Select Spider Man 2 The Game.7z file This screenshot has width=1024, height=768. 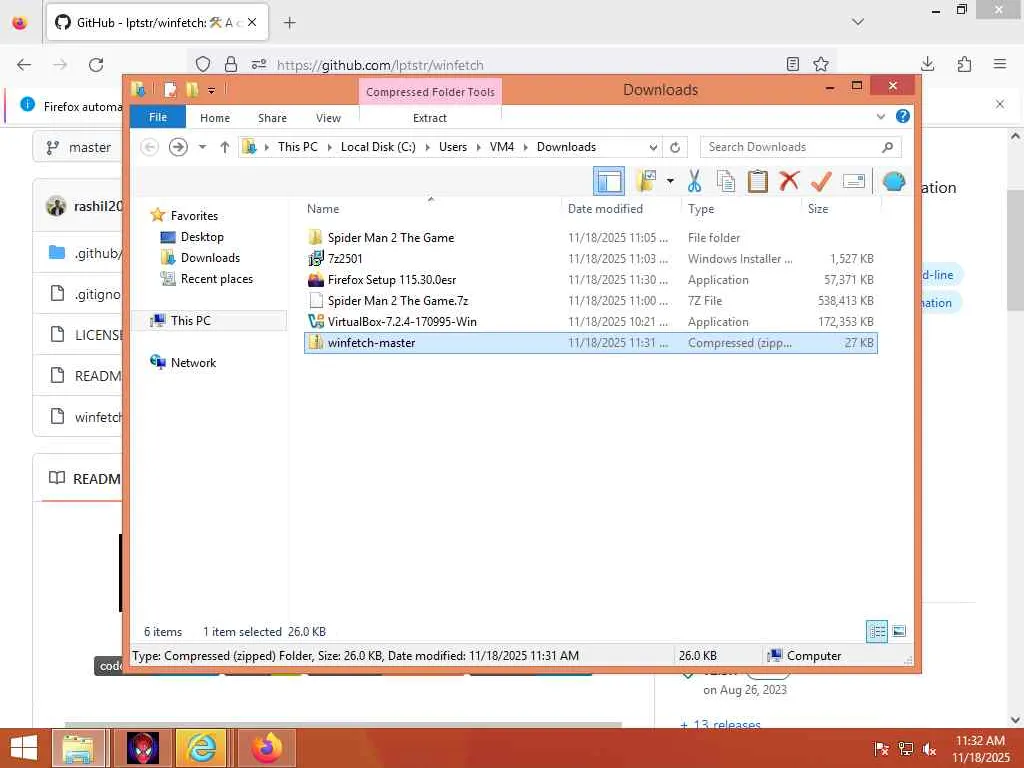pos(590,300)
